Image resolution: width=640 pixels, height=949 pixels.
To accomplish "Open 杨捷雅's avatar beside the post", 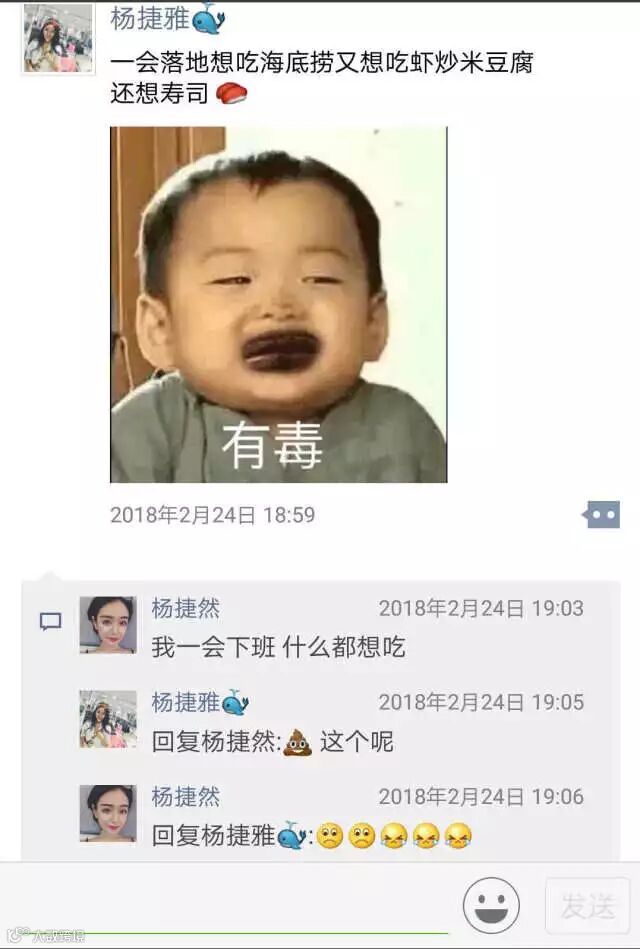I will pyautogui.click(x=58, y=38).
